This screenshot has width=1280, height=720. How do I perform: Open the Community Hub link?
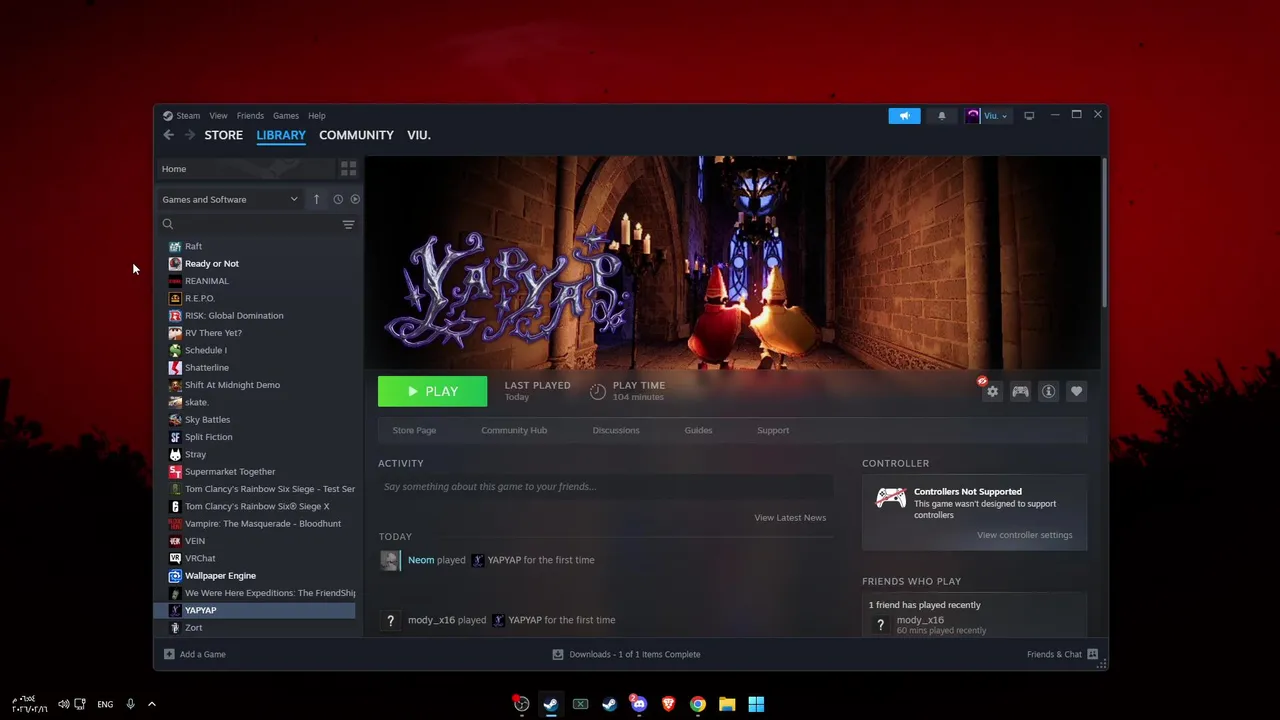tap(514, 430)
